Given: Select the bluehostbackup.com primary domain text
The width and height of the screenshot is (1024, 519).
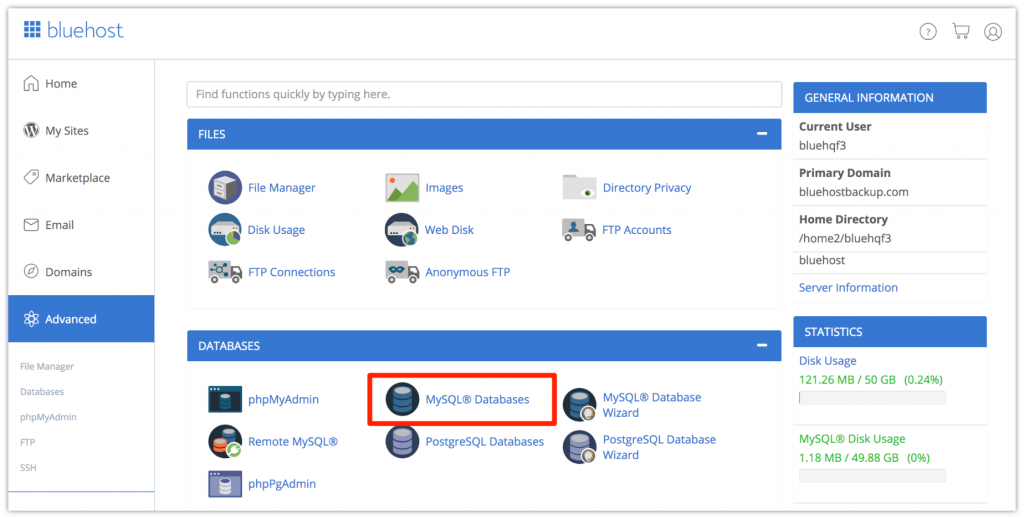Looking at the screenshot, I should pyautogui.click(x=854, y=193).
